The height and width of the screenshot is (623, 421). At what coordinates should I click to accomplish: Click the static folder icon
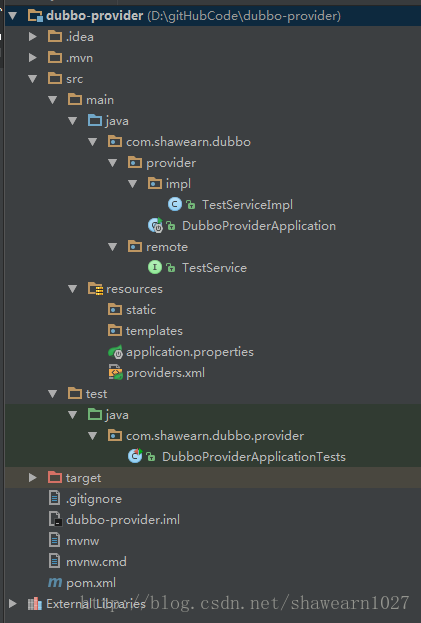[115, 309]
